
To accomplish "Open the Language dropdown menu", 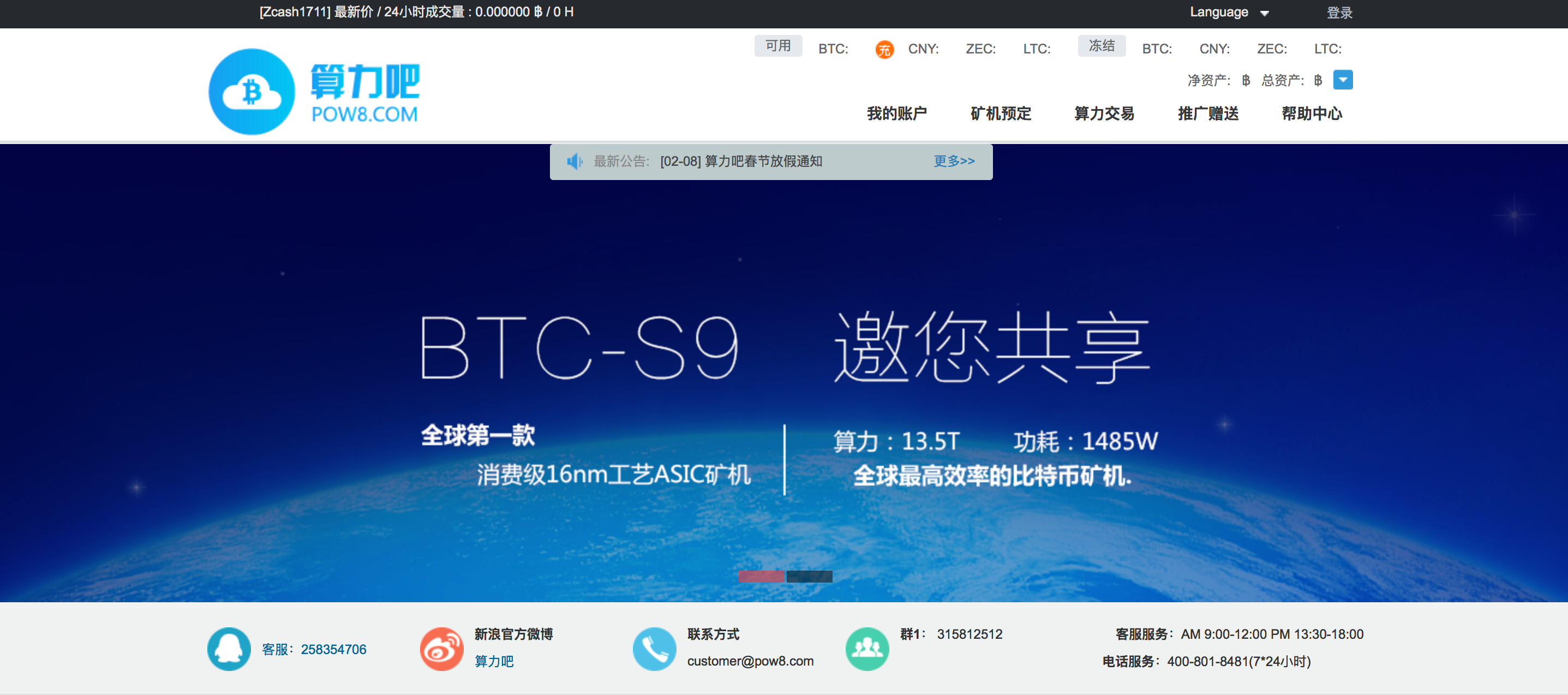I will point(1229,12).
